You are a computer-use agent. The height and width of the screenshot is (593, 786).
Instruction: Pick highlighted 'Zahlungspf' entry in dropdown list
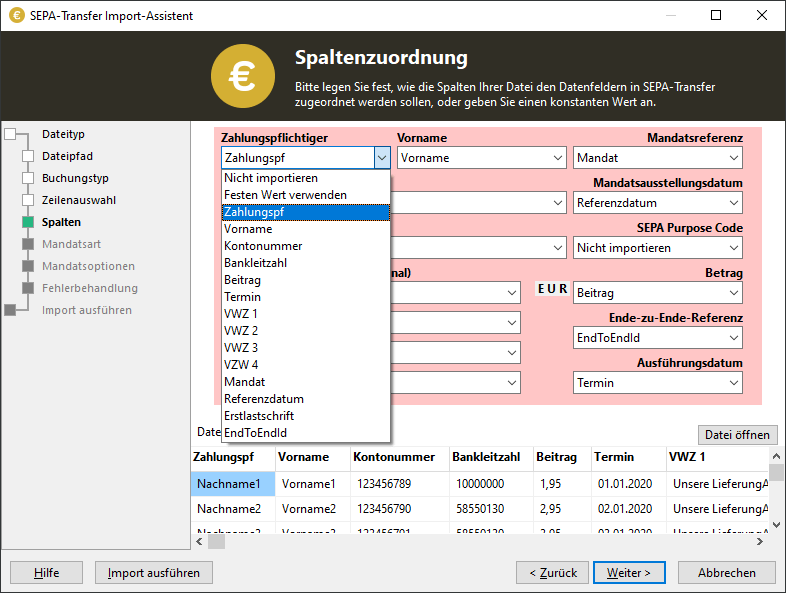[x=306, y=212]
